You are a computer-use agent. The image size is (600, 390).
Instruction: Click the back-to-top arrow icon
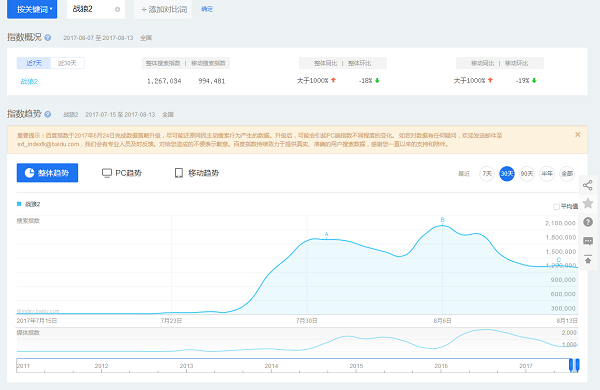coord(588,259)
